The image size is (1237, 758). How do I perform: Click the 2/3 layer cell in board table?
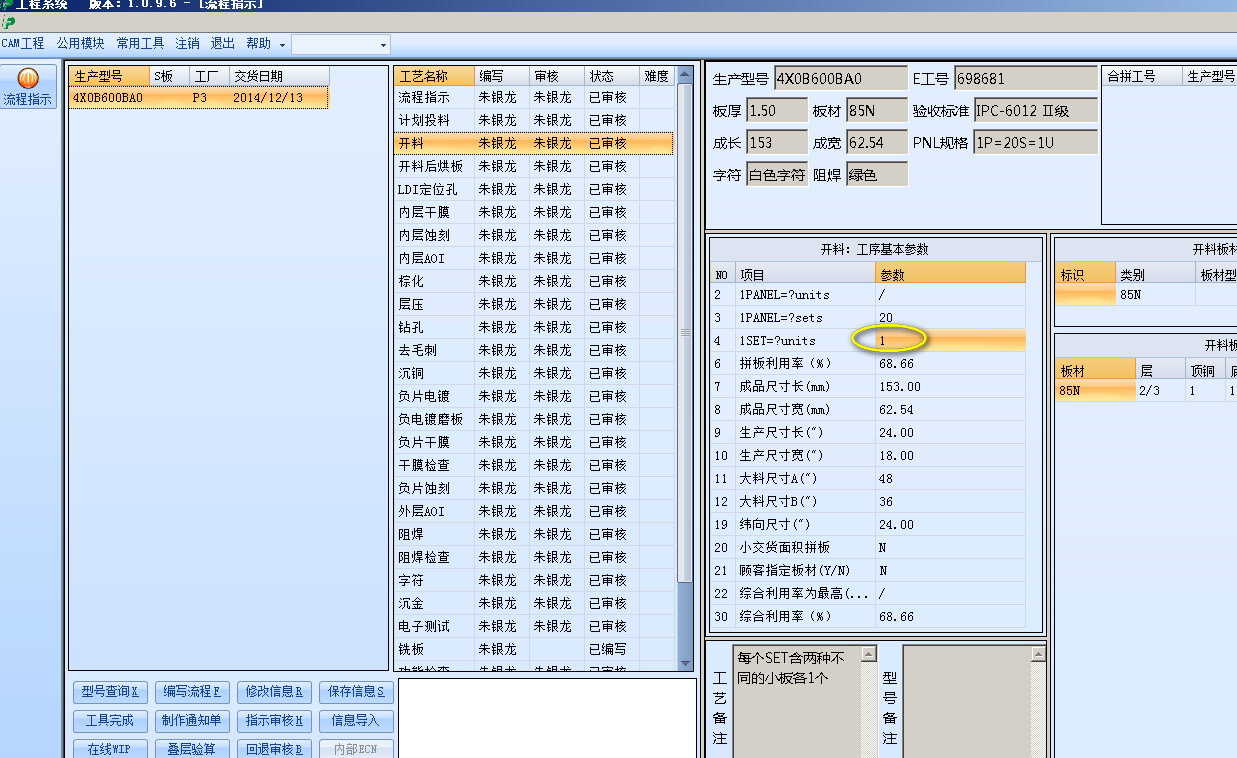[x=1160, y=391]
